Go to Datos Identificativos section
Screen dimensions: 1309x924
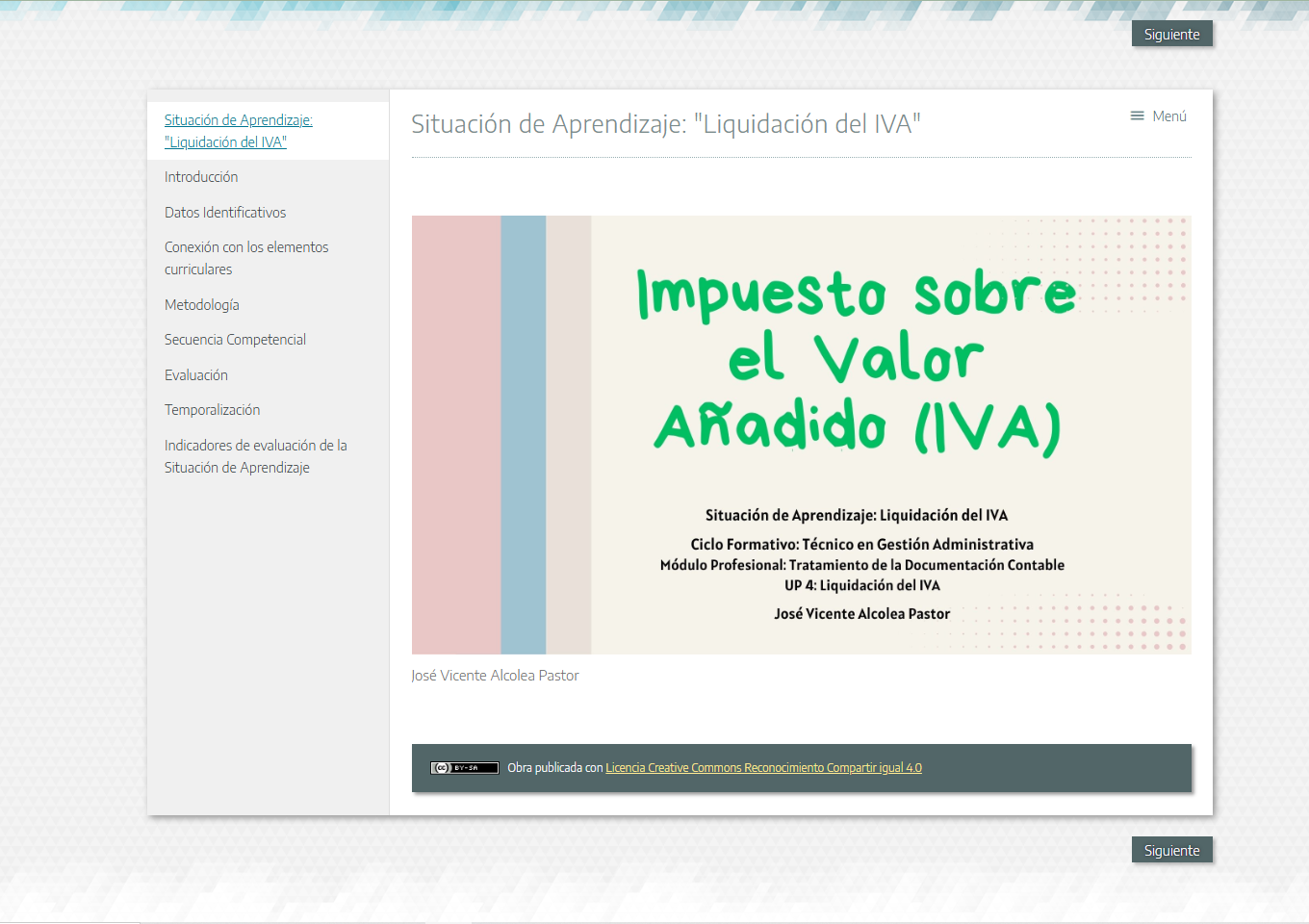[x=225, y=213]
